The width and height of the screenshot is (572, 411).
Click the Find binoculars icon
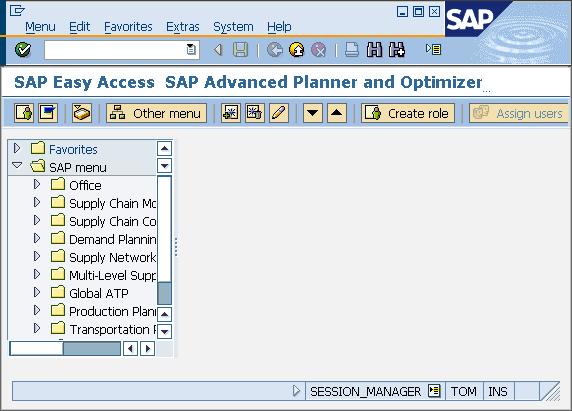(x=374, y=50)
